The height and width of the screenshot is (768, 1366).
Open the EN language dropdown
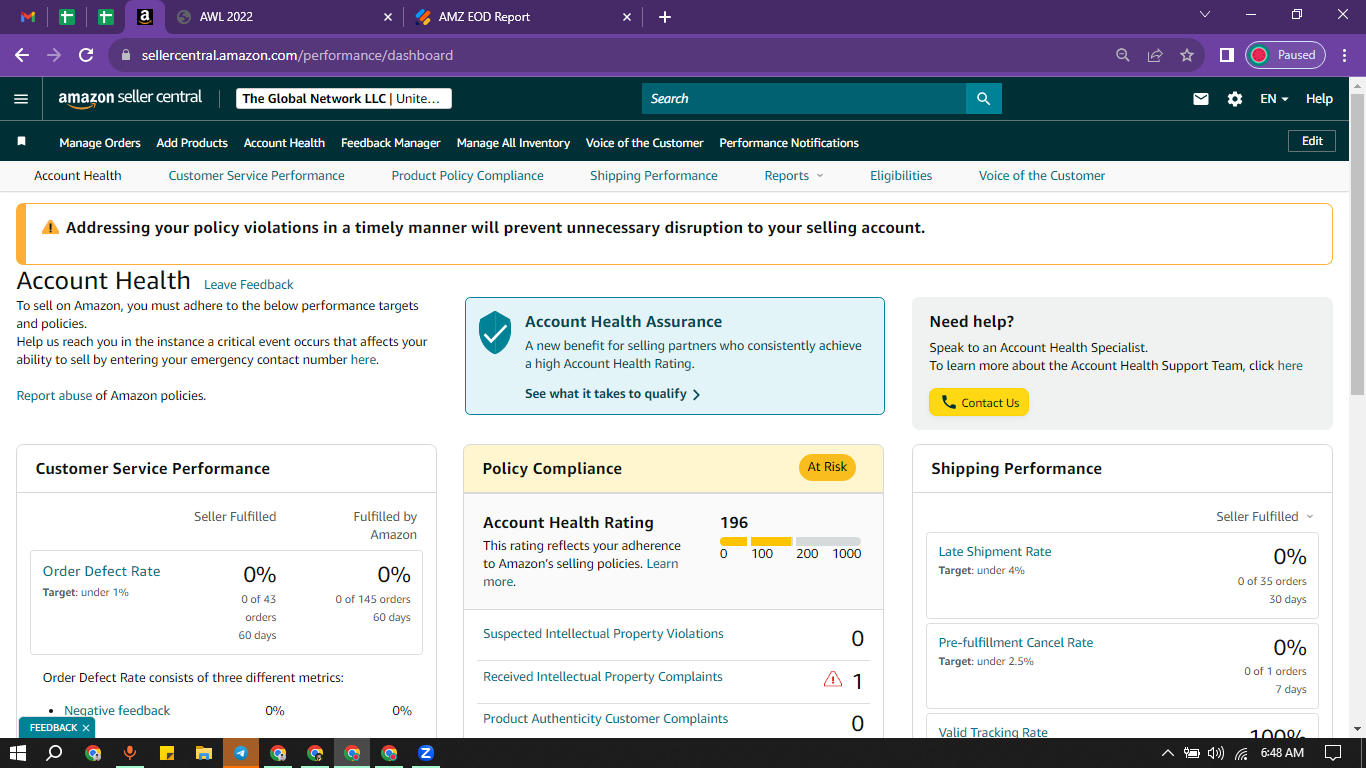pos(1274,99)
